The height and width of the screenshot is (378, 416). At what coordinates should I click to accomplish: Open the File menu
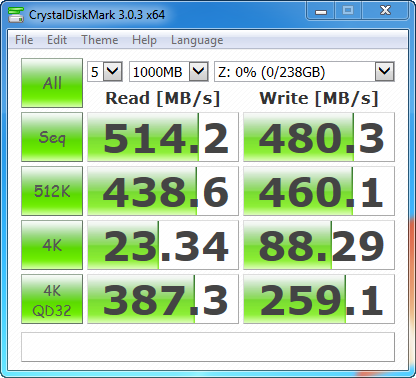[24, 40]
